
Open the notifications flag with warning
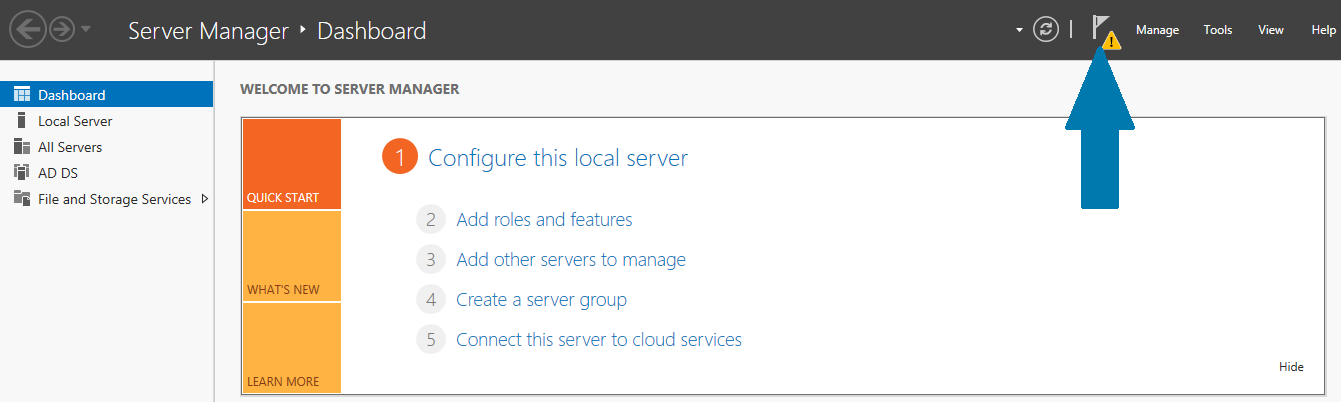click(x=1104, y=30)
